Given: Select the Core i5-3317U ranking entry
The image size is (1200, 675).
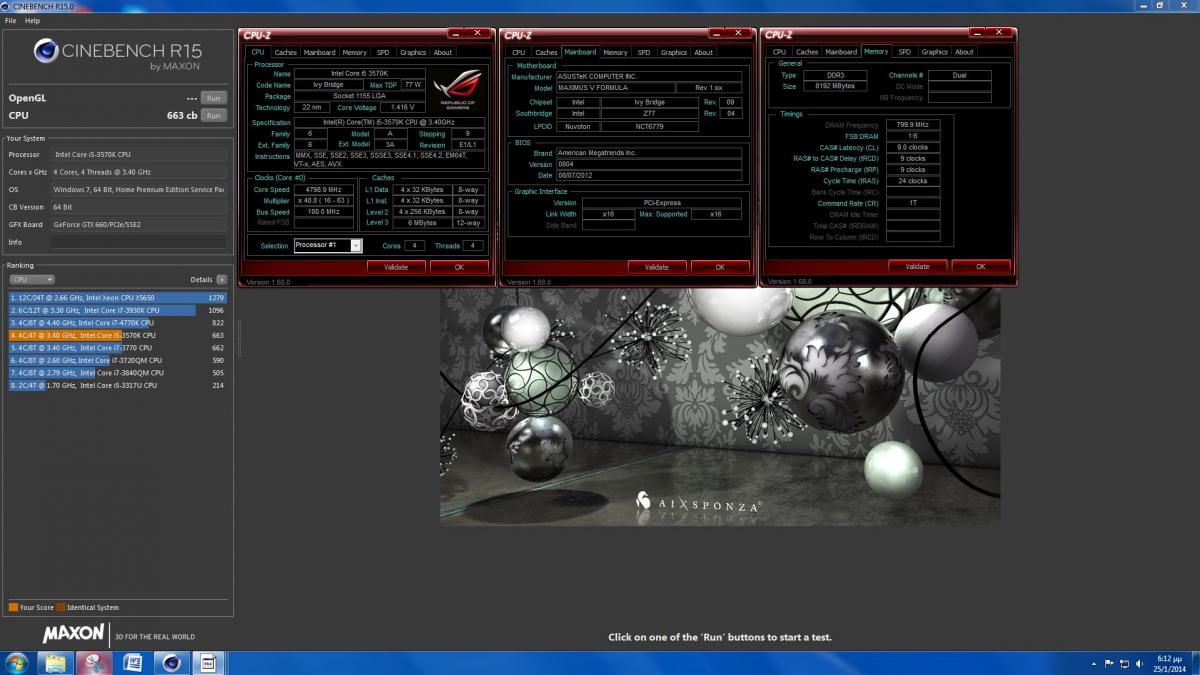Looking at the screenshot, I should point(118,385).
